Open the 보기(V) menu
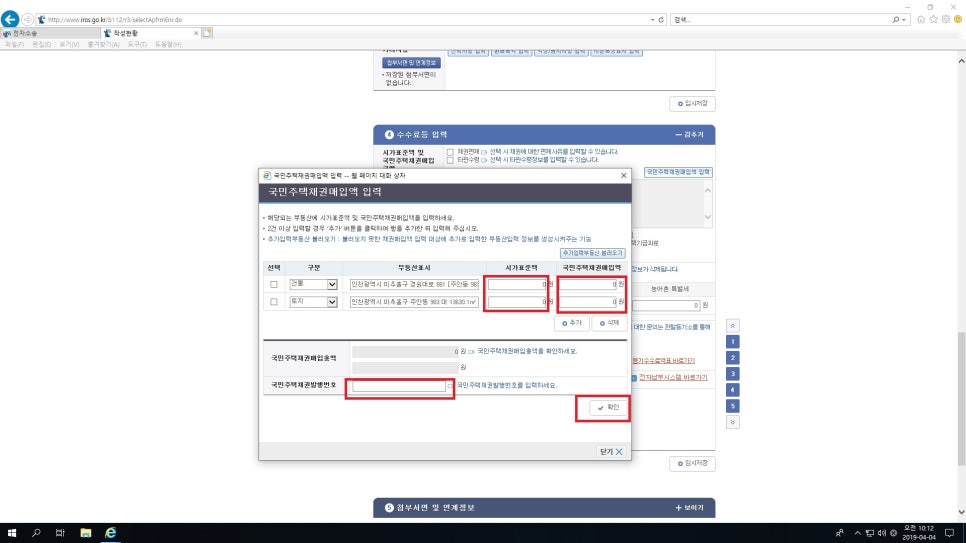The width and height of the screenshot is (966, 543). point(69,45)
